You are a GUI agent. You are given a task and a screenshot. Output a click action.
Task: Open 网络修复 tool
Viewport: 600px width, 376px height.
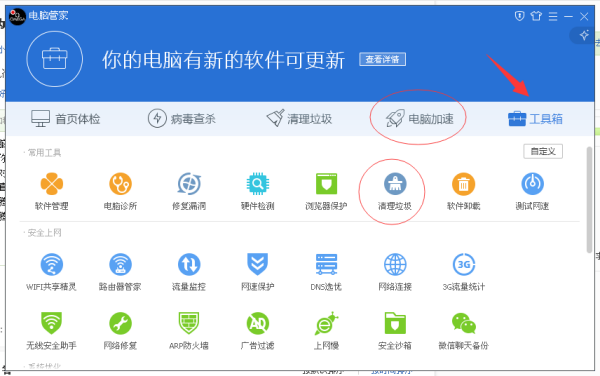pos(120,331)
